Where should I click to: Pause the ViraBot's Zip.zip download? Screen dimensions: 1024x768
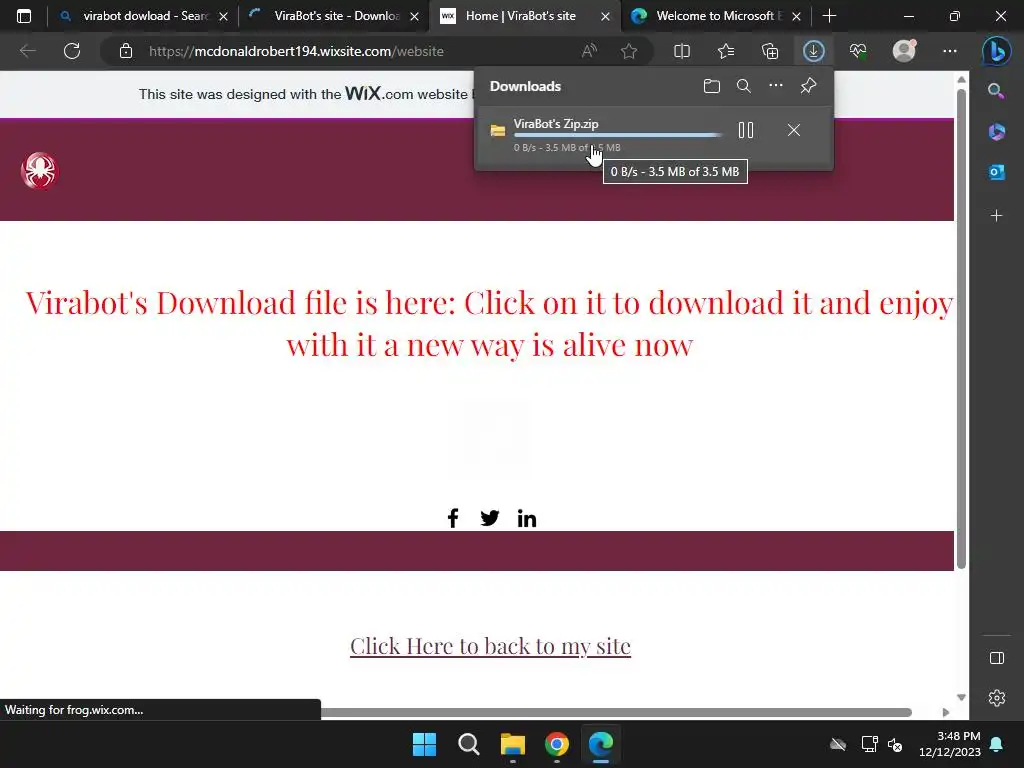(746, 130)
